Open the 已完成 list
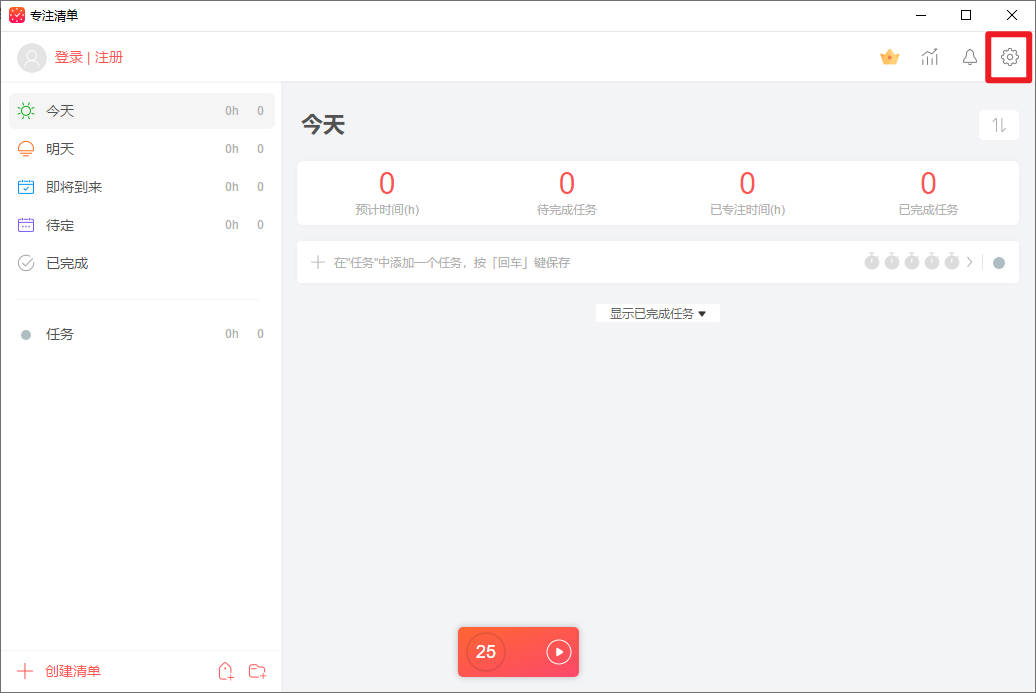Screen dimensions: 1036x693 tap(67, 263)
